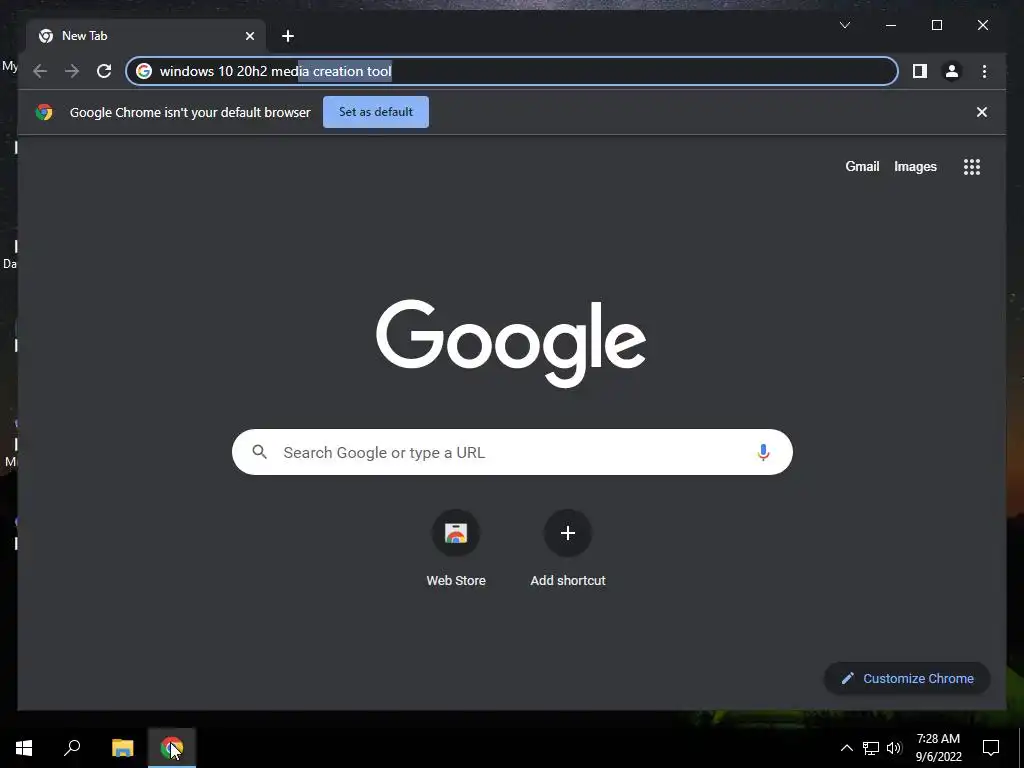This screenshot has width=1024, height=768.
Task: Open the Google apps grid icon
Action: coord(972,167)
